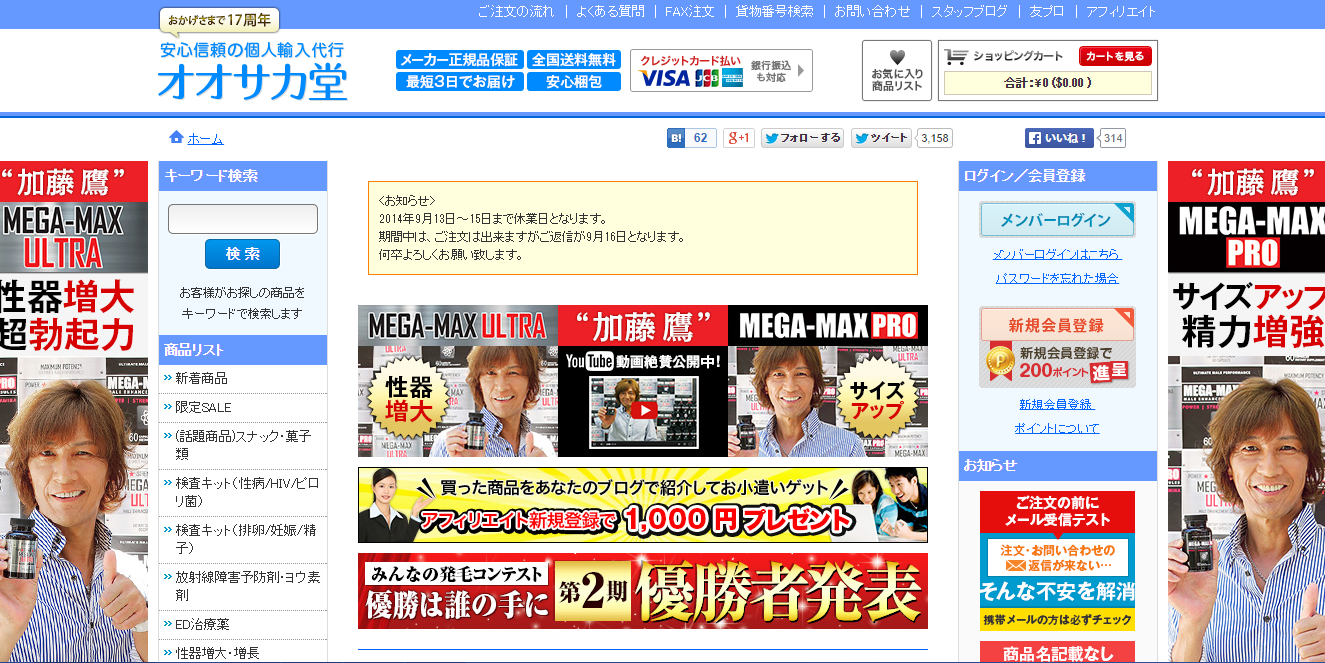Click the アフィリエイト 1,000円プレゼント banner
The image size is (1325, 663).
[643, 505]
